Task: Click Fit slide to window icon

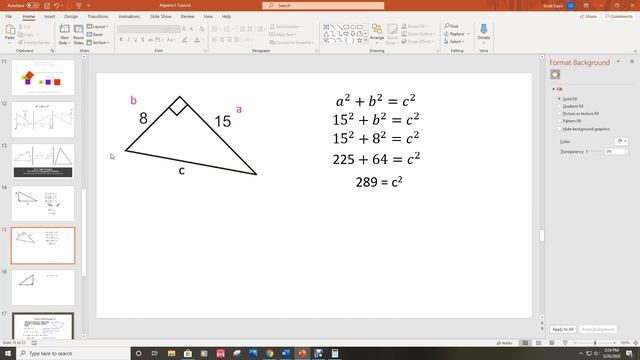Action: pos(636,343)
